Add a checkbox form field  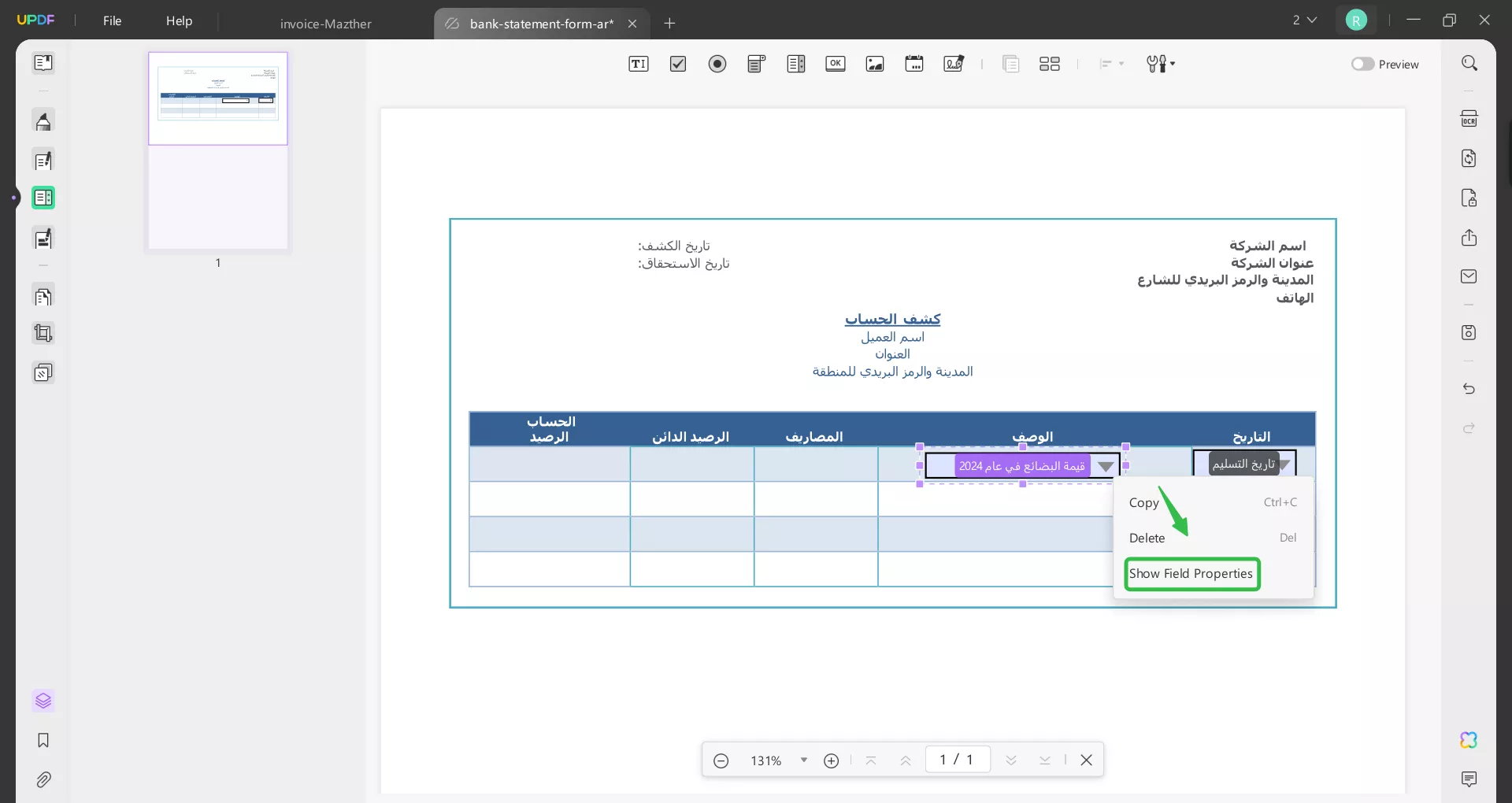pyautogui.click(x=678, y=64)
